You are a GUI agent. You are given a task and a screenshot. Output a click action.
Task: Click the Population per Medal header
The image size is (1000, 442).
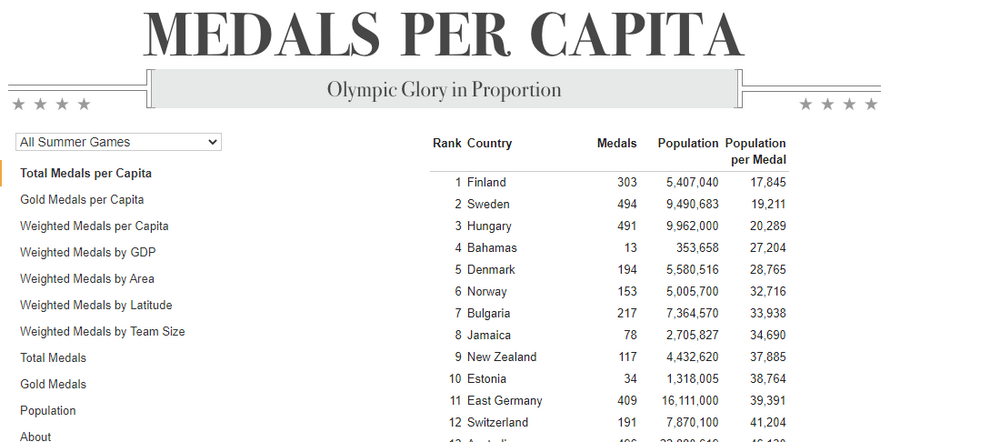coord(756,151)
